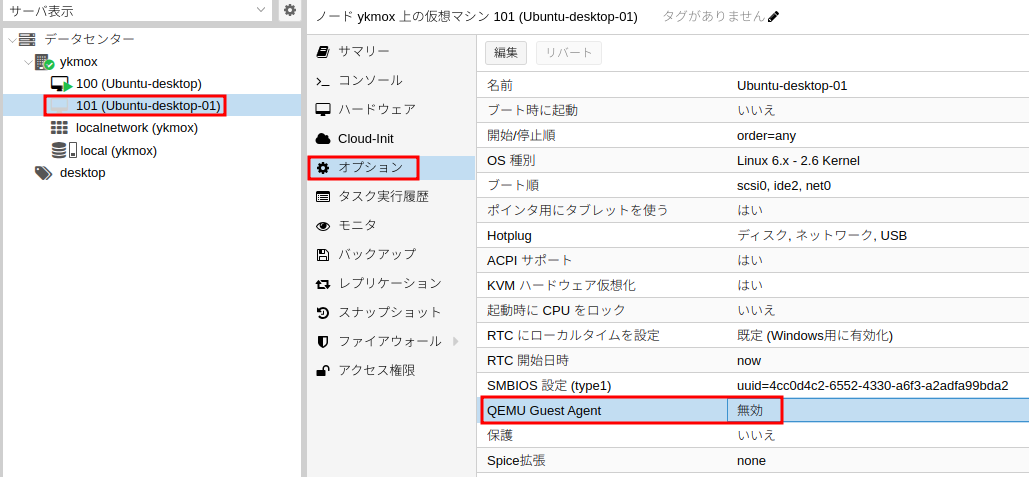Select the 名前 option row
The height and width of the screenshot is (477, 1029).
click(x=753, y=85)
